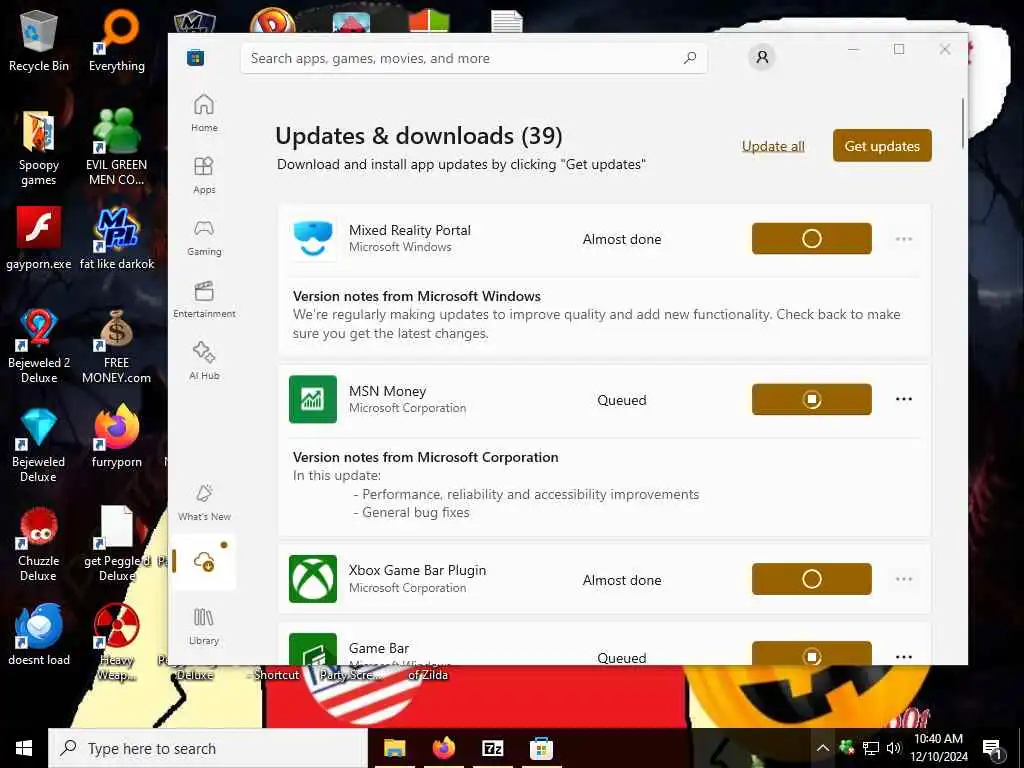Screen dimensions: 1024x768
Task: Select doesnt load desktop shortcut
Action: click(x=39, y=633)
